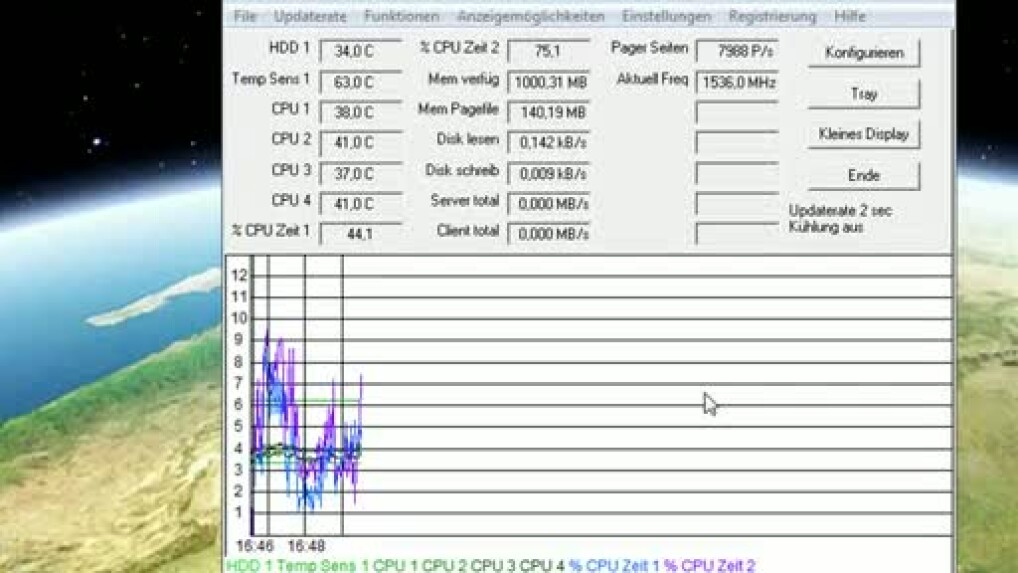Click the % CPU Zeit 2 value field
Image resolution: width=1018 pixels, height=573 pixels.
[x=548, y=51]
